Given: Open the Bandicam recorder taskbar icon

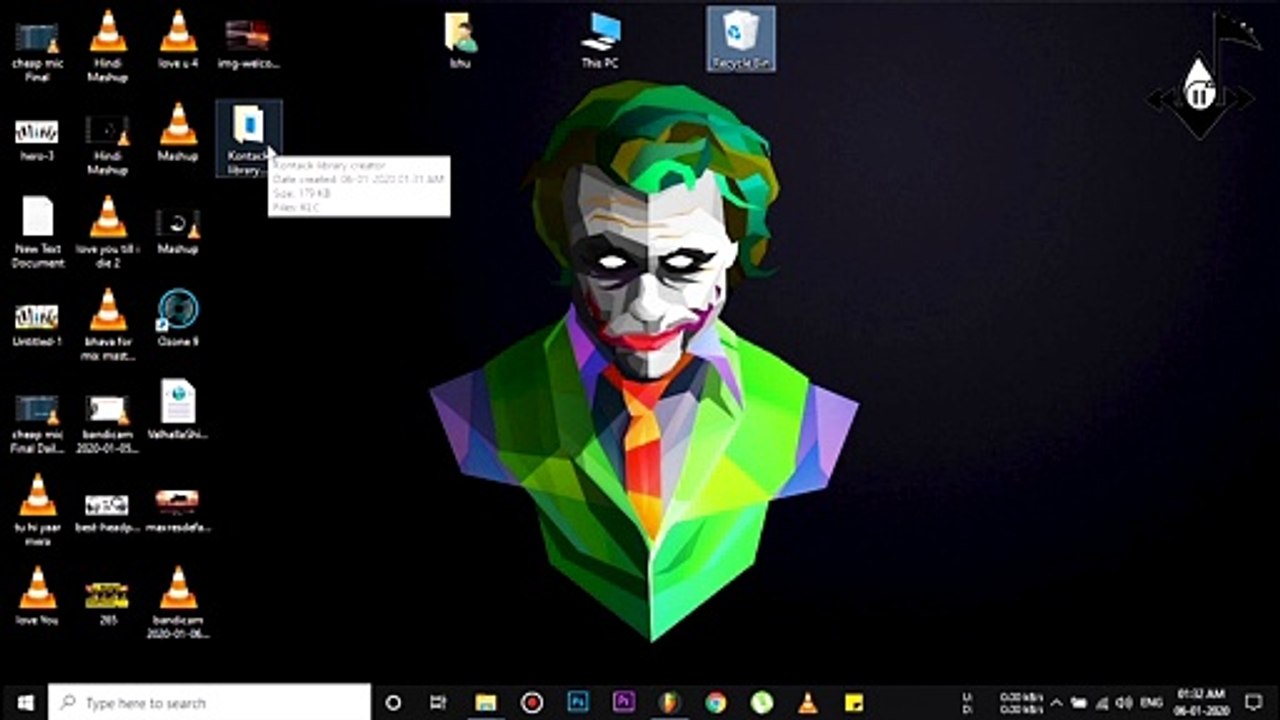Looking at the screenshot, I should (532, 702).
